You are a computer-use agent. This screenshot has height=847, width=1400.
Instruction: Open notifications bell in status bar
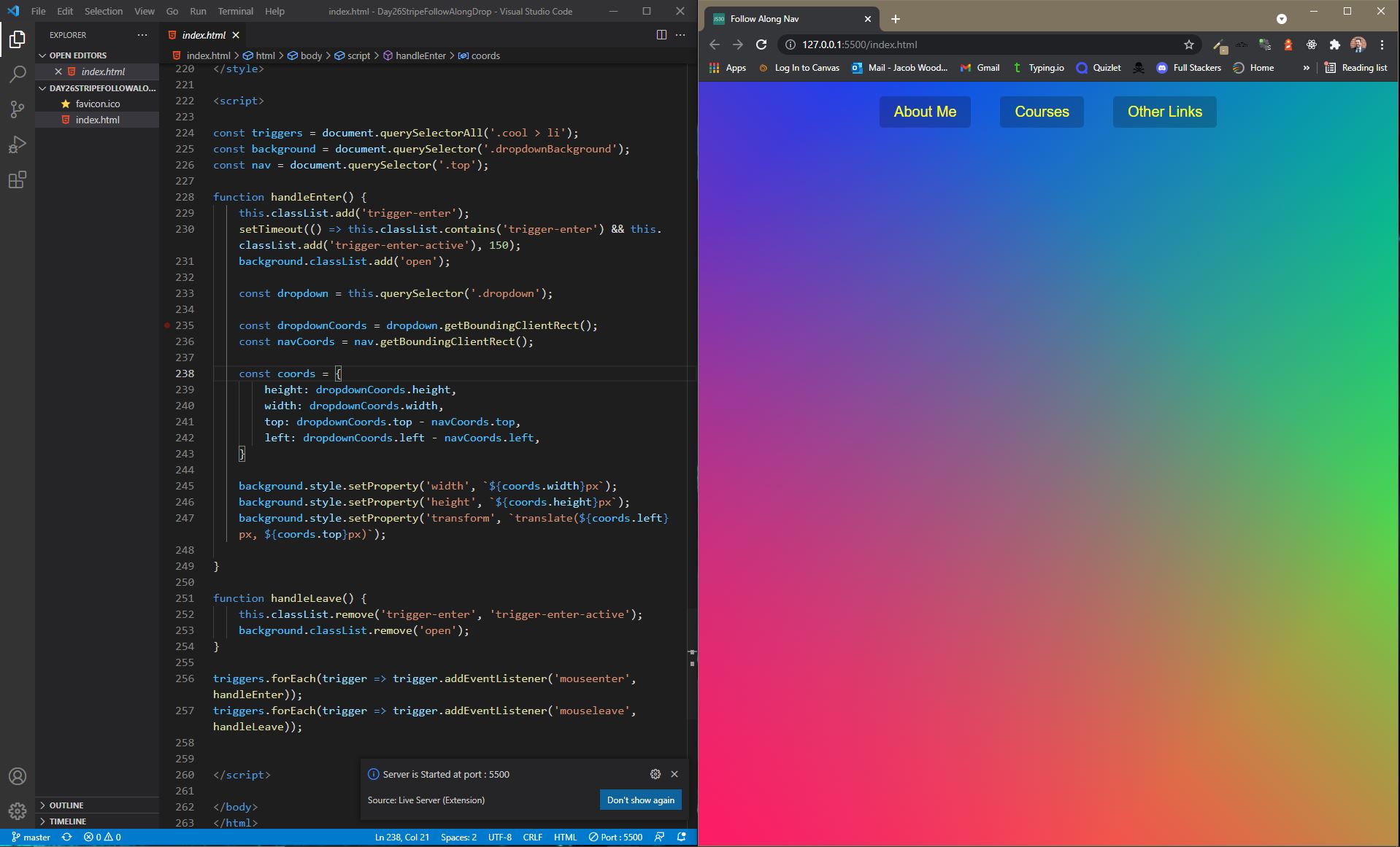point(682,837)
